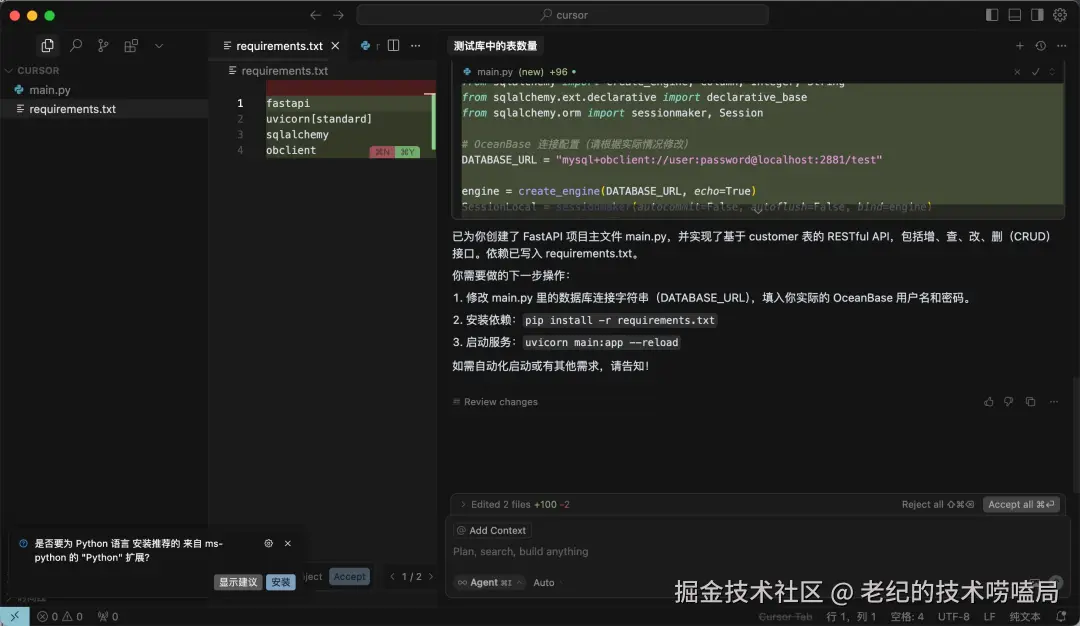Click the Review changes link
Viewport: 1080px width, 626px height.
(x=495, y=401)
